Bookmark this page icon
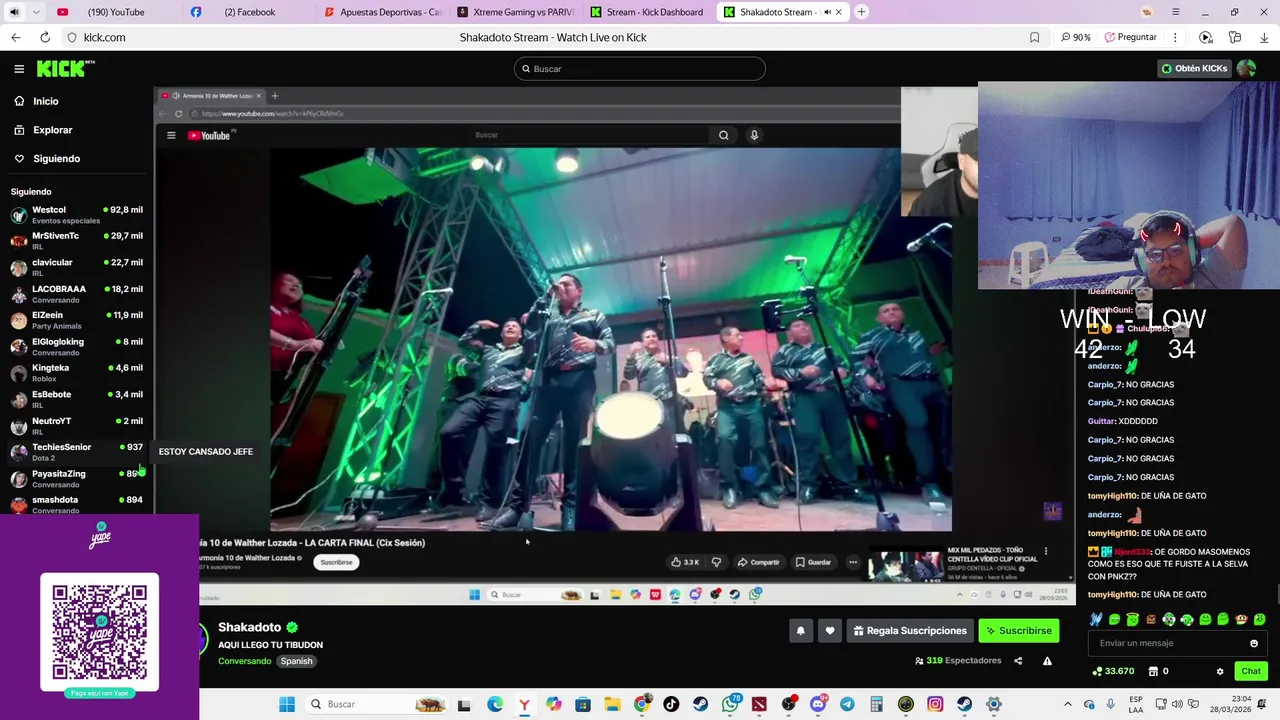1280x720 pixels. 1034,37
